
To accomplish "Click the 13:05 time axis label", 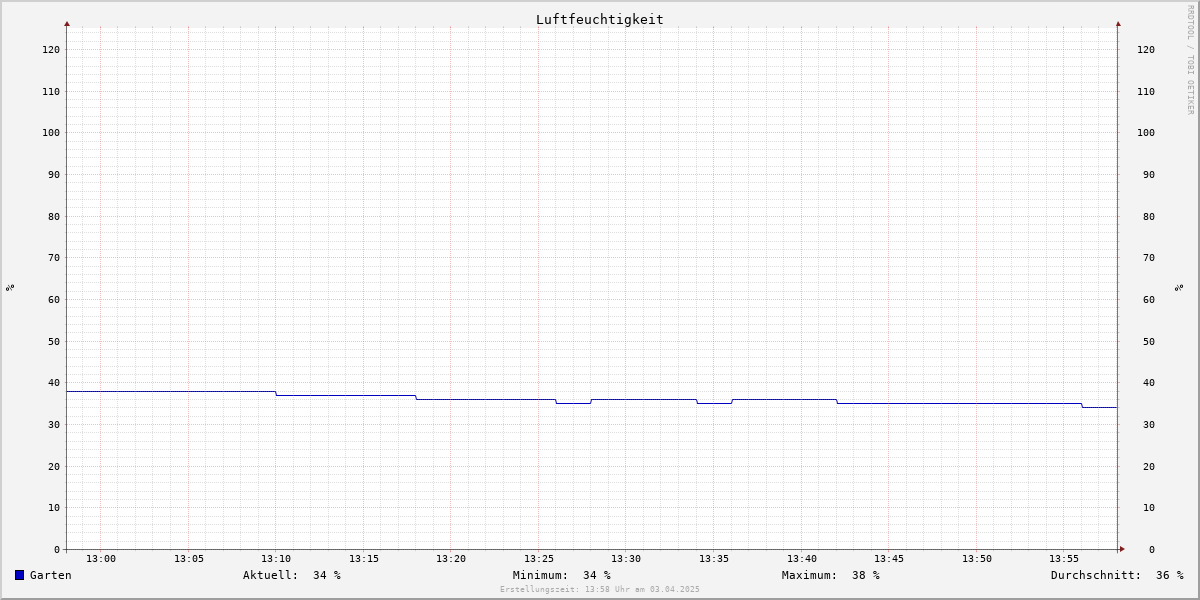I will point(189,558).
